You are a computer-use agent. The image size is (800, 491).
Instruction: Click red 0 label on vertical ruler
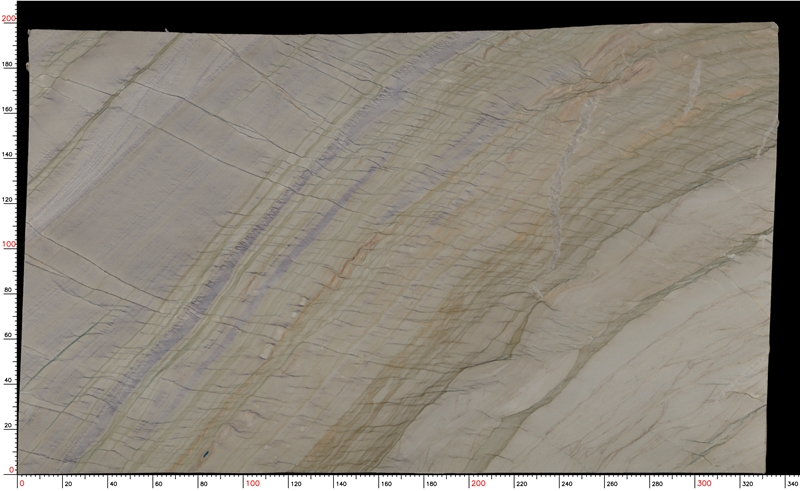[x=12, y=470]
